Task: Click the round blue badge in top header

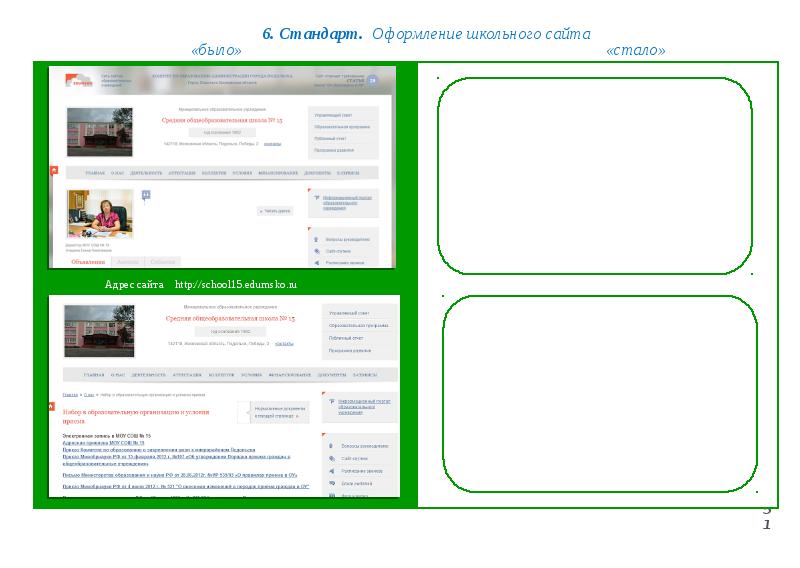Action: (x=372, y=81)
